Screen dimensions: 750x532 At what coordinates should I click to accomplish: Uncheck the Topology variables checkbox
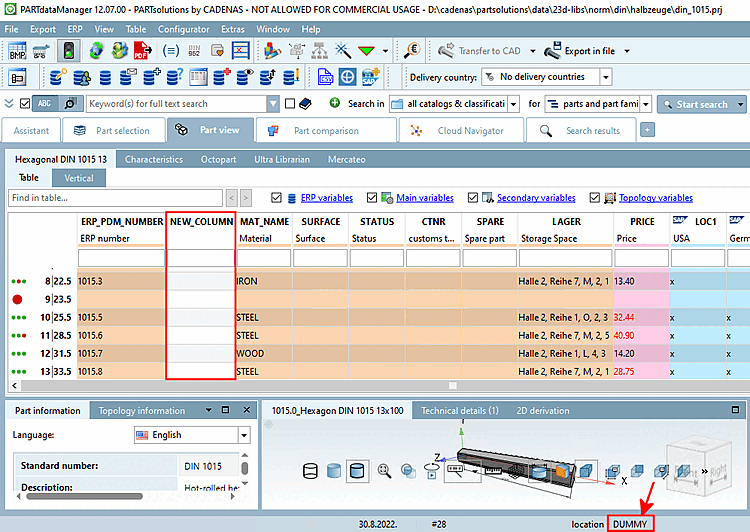click(596, 198)
